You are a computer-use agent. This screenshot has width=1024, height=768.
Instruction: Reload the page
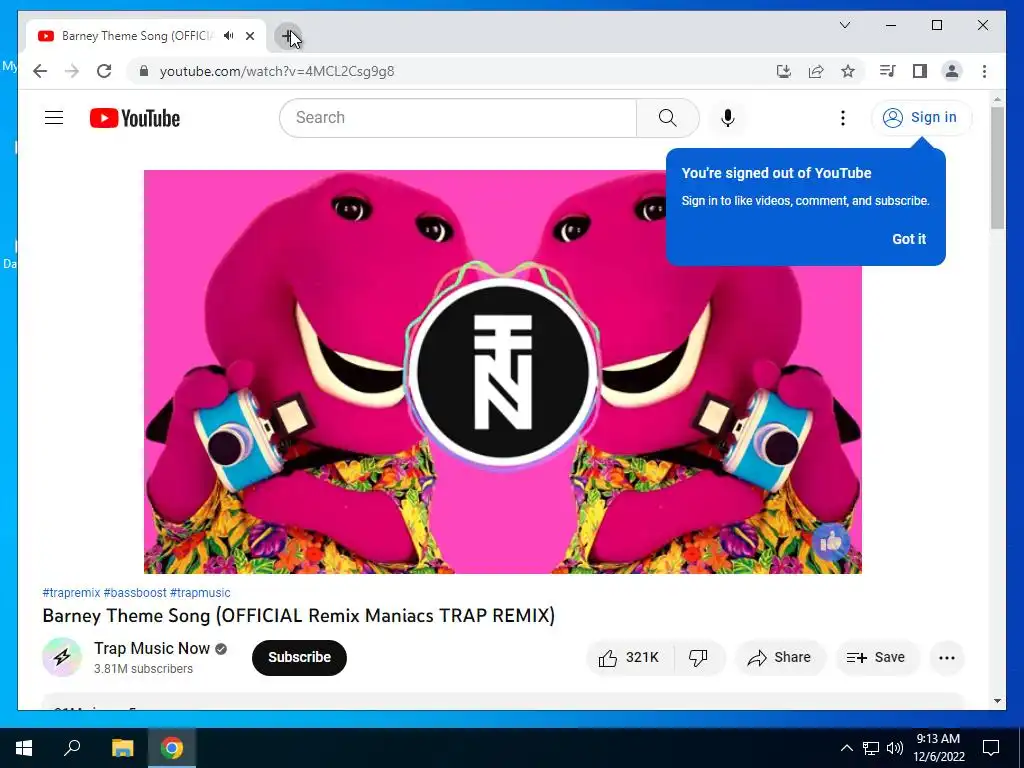click(x=104, y=71)
